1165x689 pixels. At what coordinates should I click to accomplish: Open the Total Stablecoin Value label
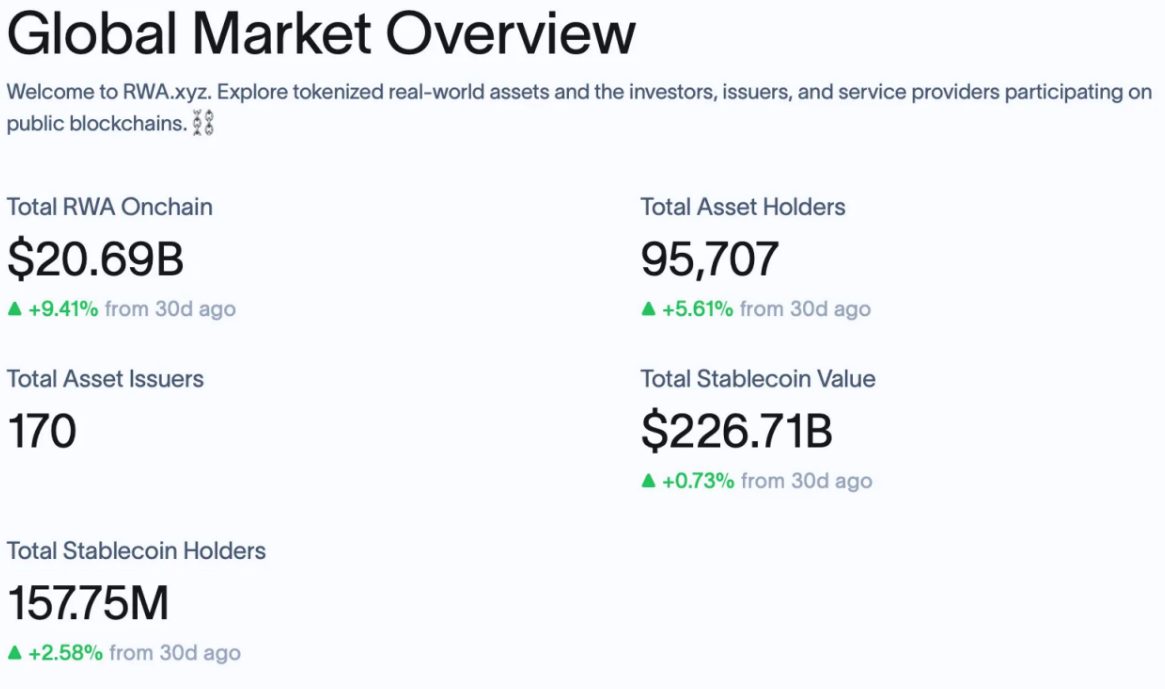click(x=758, y=379)
